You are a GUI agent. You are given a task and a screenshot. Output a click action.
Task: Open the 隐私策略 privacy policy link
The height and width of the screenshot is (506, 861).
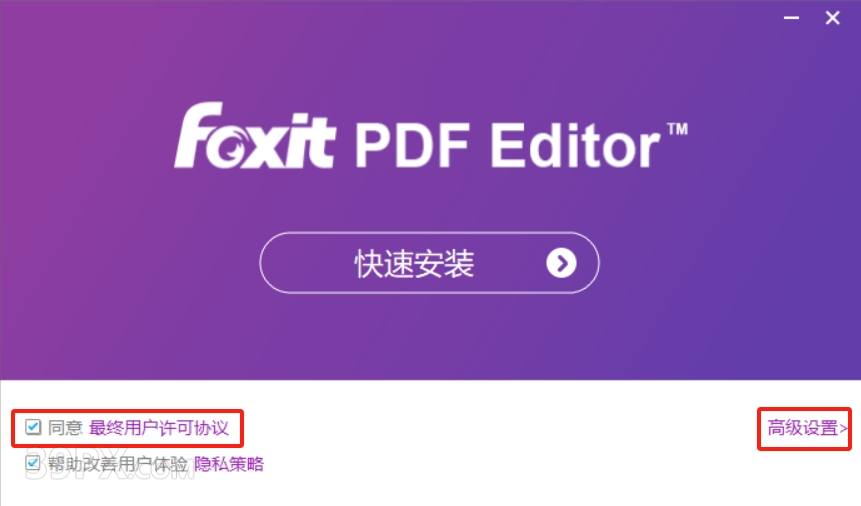(228, 464)
